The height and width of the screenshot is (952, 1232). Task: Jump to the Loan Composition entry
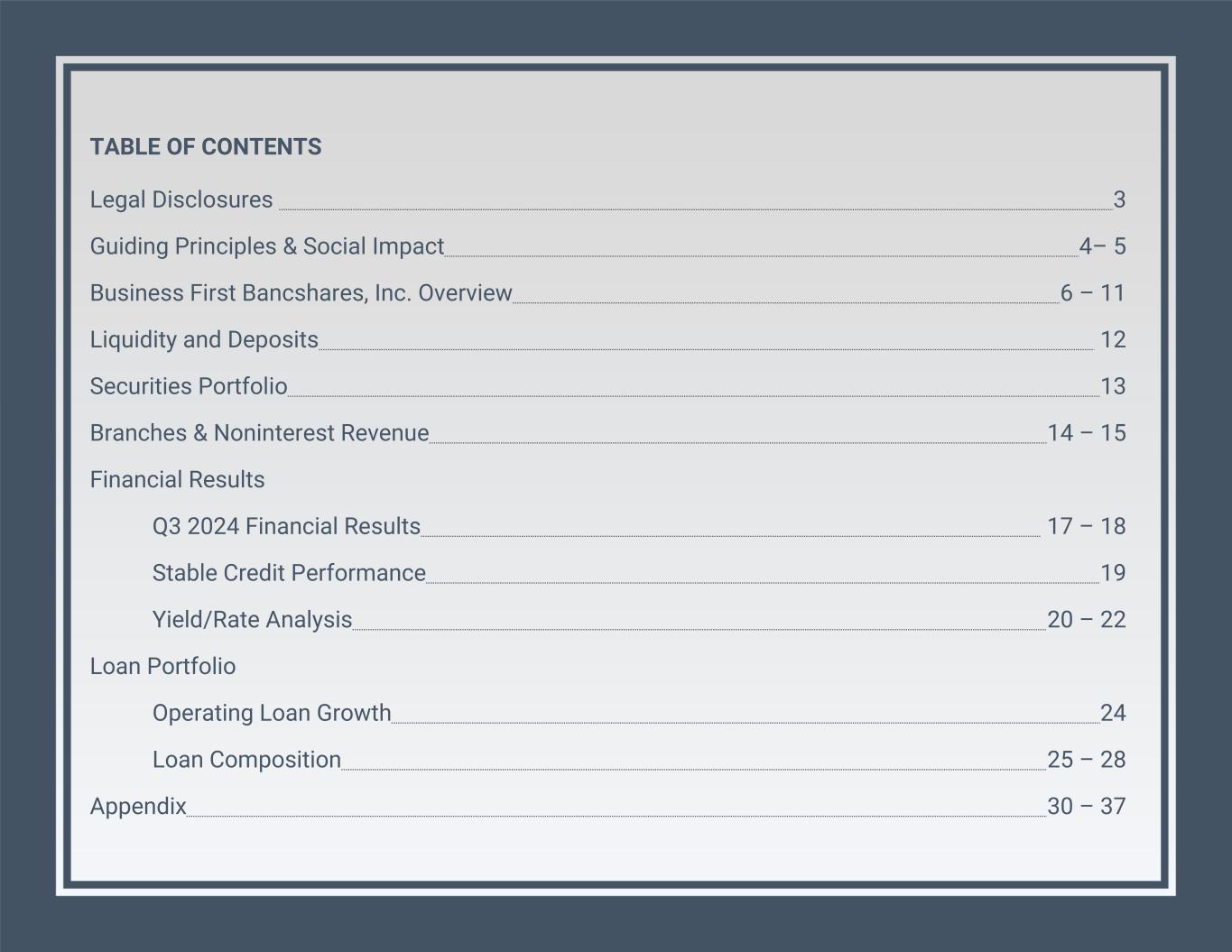pos(246,760)
